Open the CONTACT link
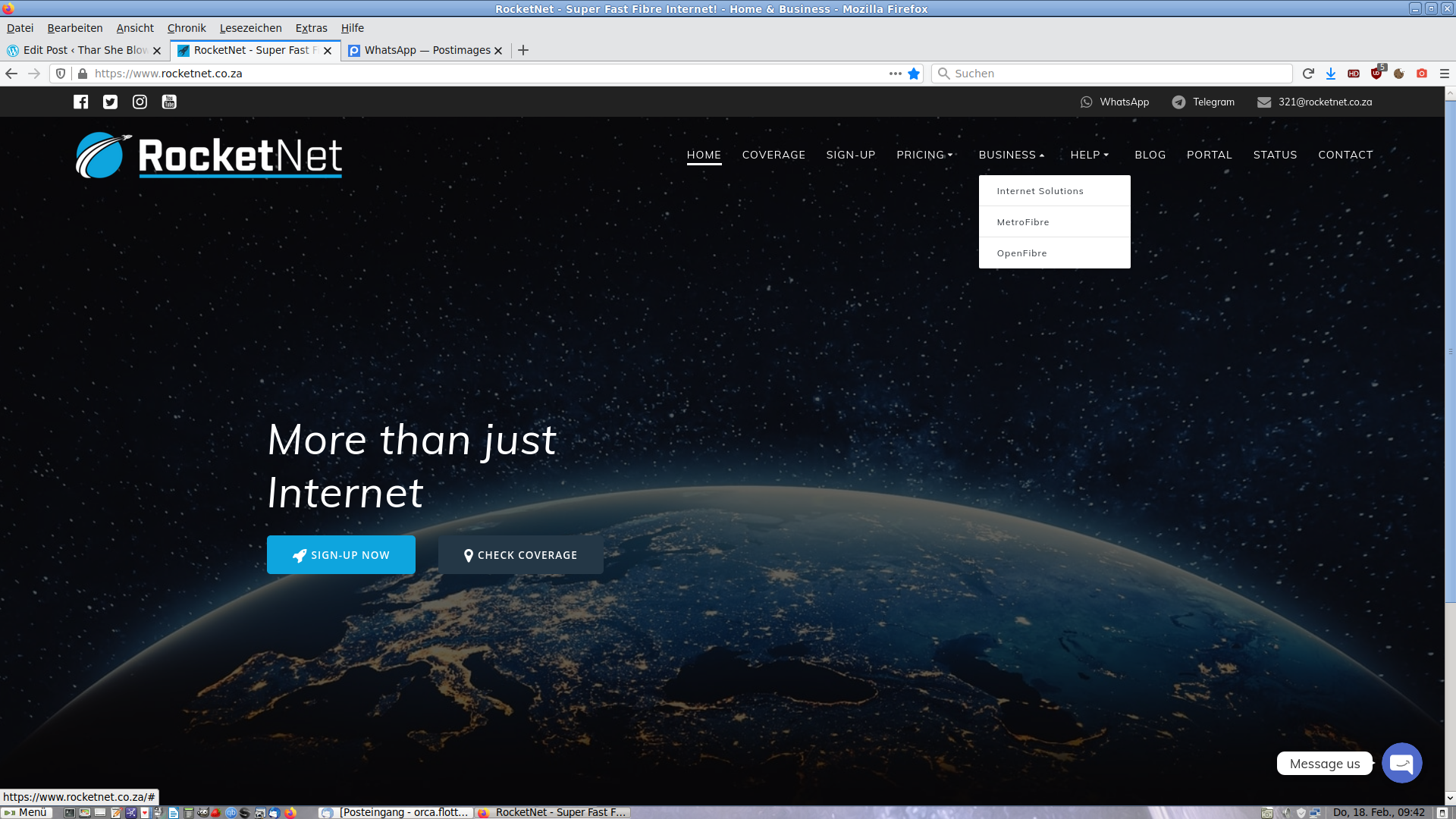 (x=1345, y=155)
